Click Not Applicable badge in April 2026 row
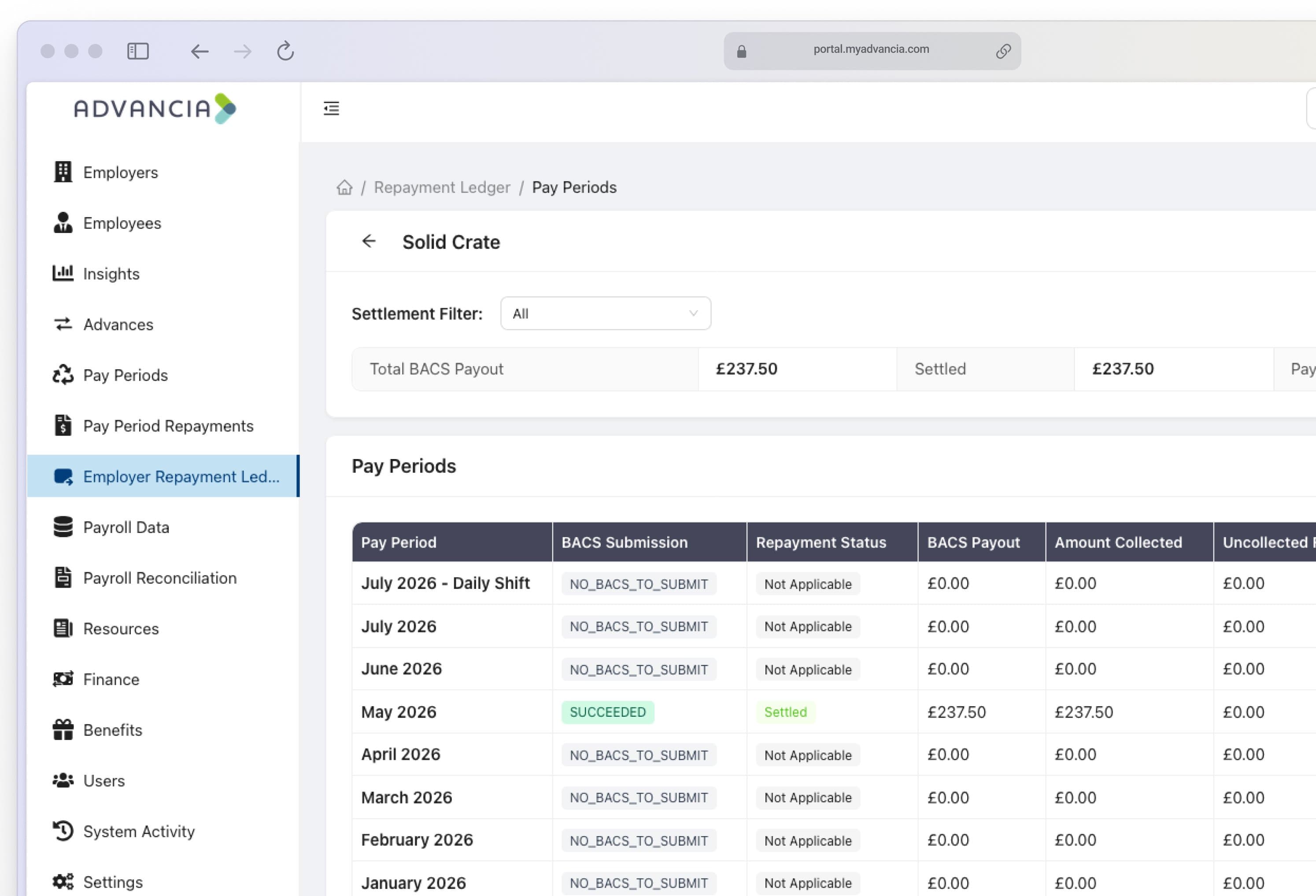This screenshot has height=896, width=1316. click(x=807, y=755)
